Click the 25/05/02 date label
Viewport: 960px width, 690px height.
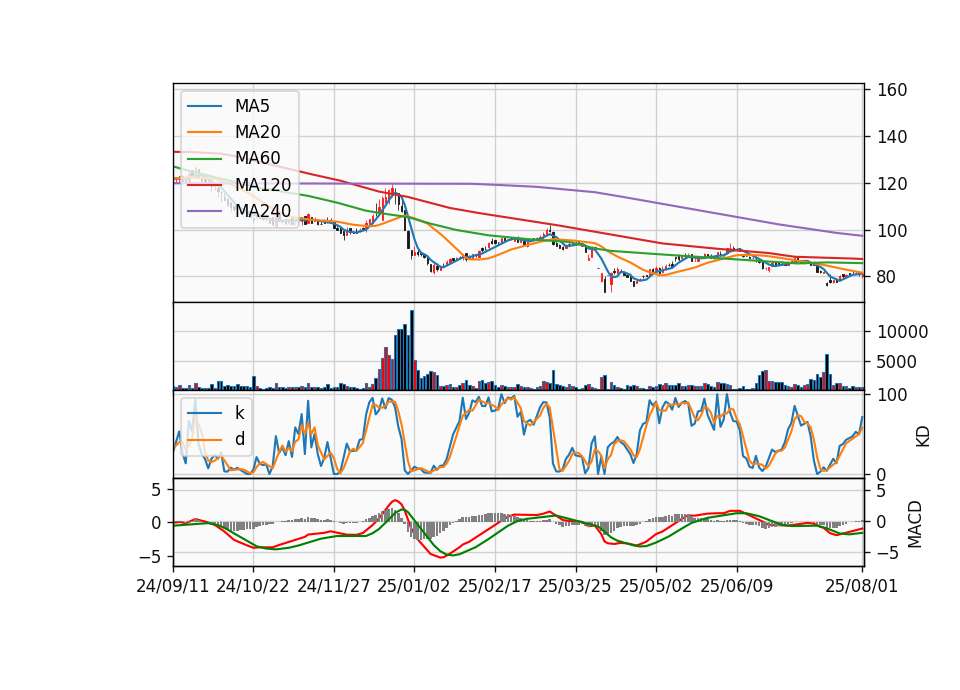[656, 586]
